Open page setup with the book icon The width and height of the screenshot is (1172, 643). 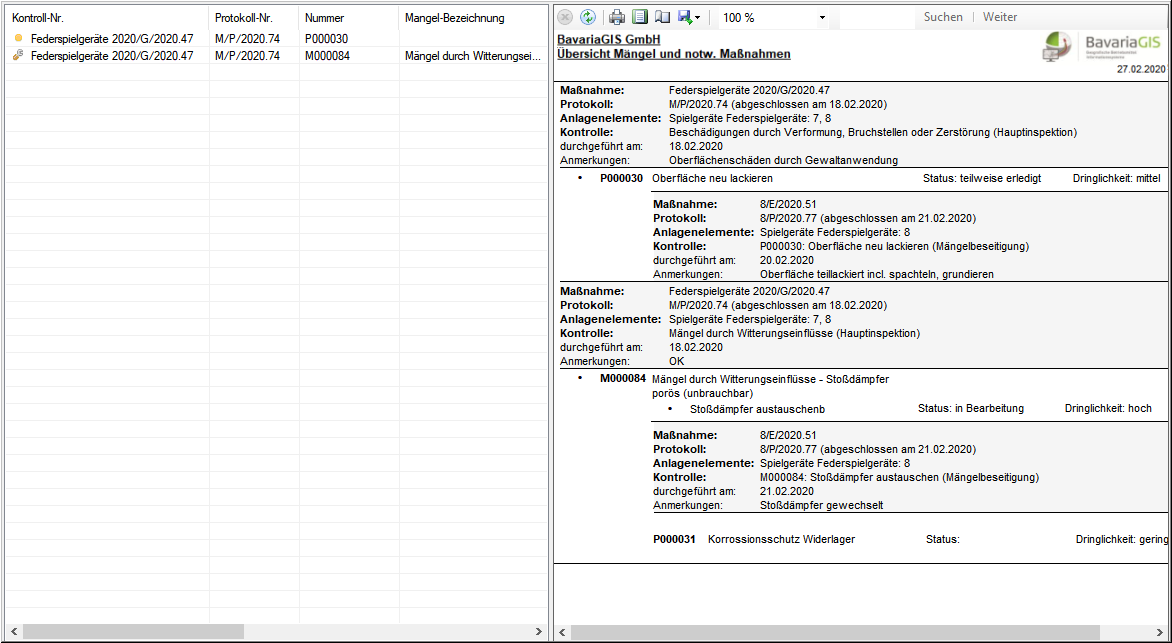pos(661,16)
